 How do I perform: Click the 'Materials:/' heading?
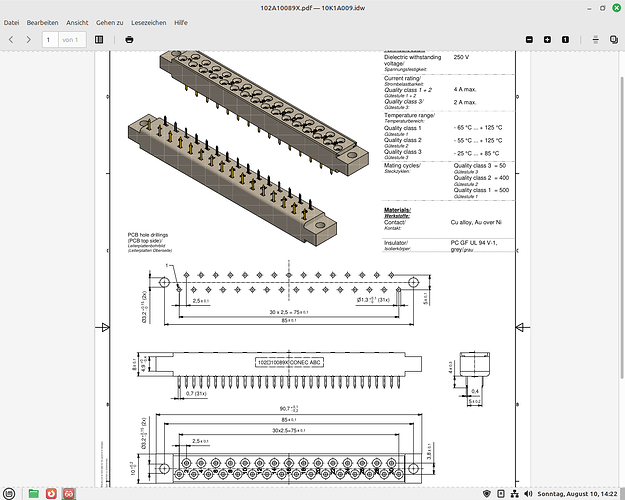(x=397, y=210)
